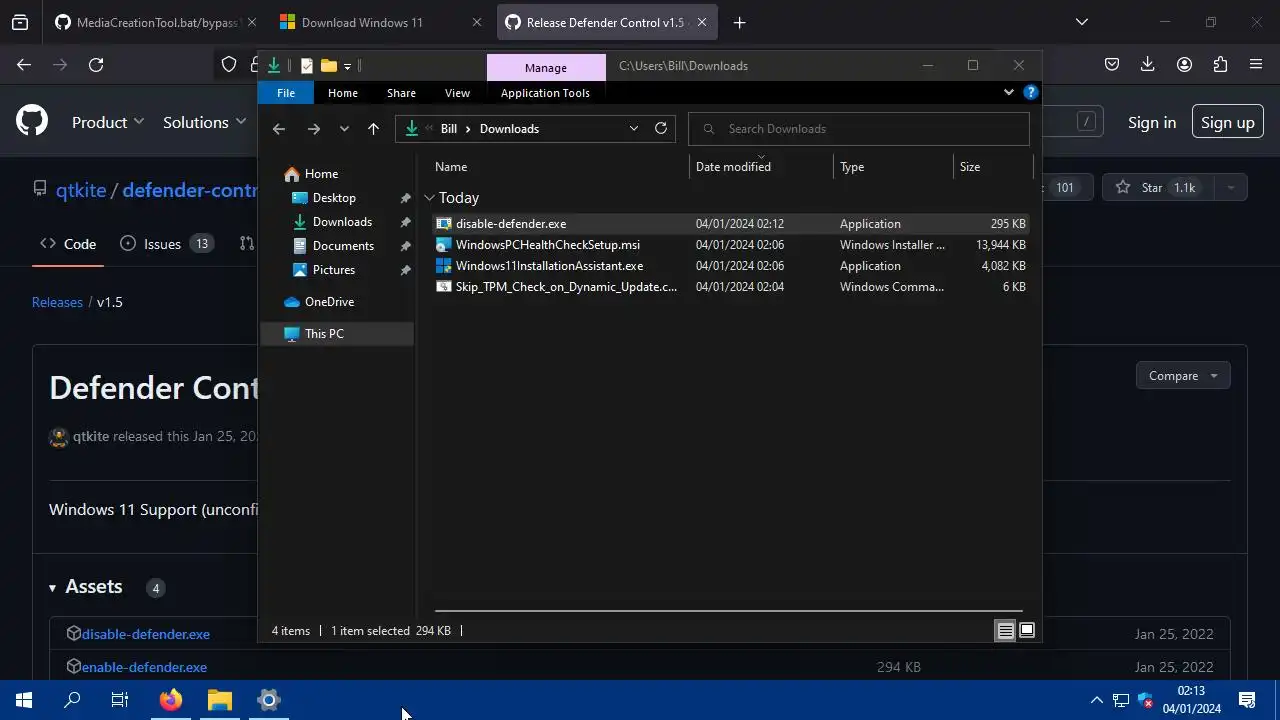This screenshot has height=720, width=1280.
Task: Switch to the View ribbon tab
Action: [x=457, y=93]
